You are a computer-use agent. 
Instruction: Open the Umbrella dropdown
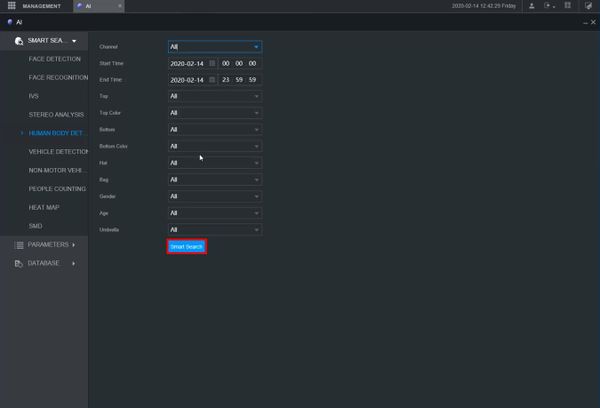(215, 230)
